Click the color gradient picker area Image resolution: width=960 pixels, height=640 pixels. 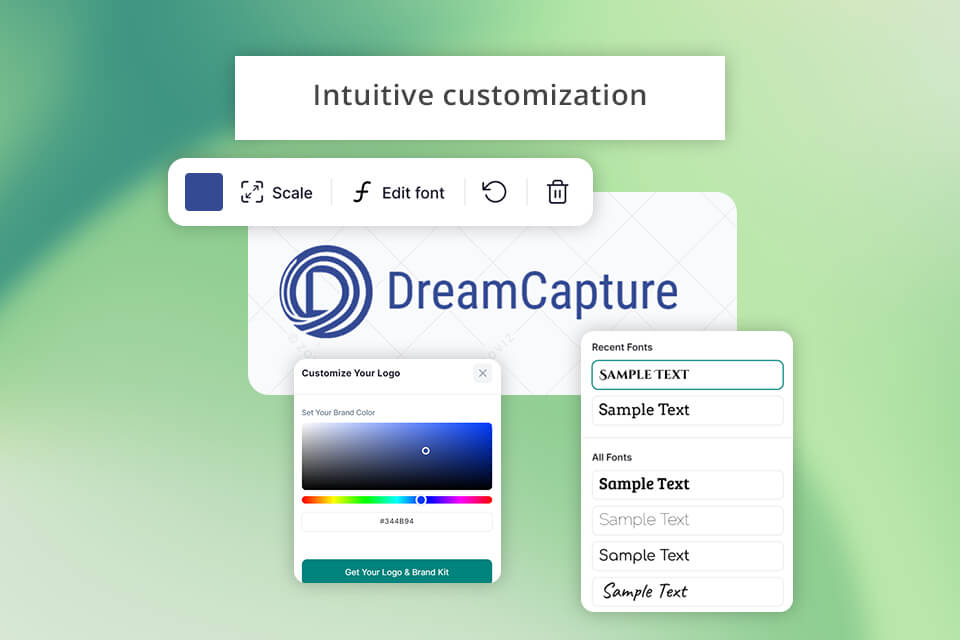397,456
